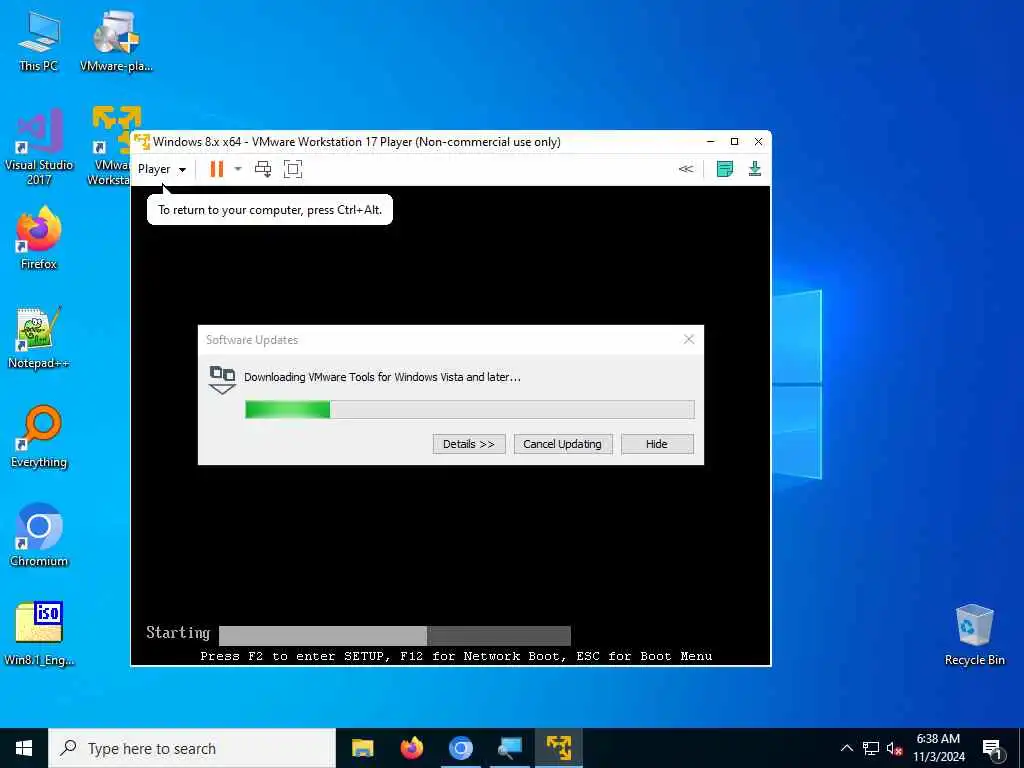Close the VMware Player window
This screenshot has width=1024, height=768.
(758, 142)
